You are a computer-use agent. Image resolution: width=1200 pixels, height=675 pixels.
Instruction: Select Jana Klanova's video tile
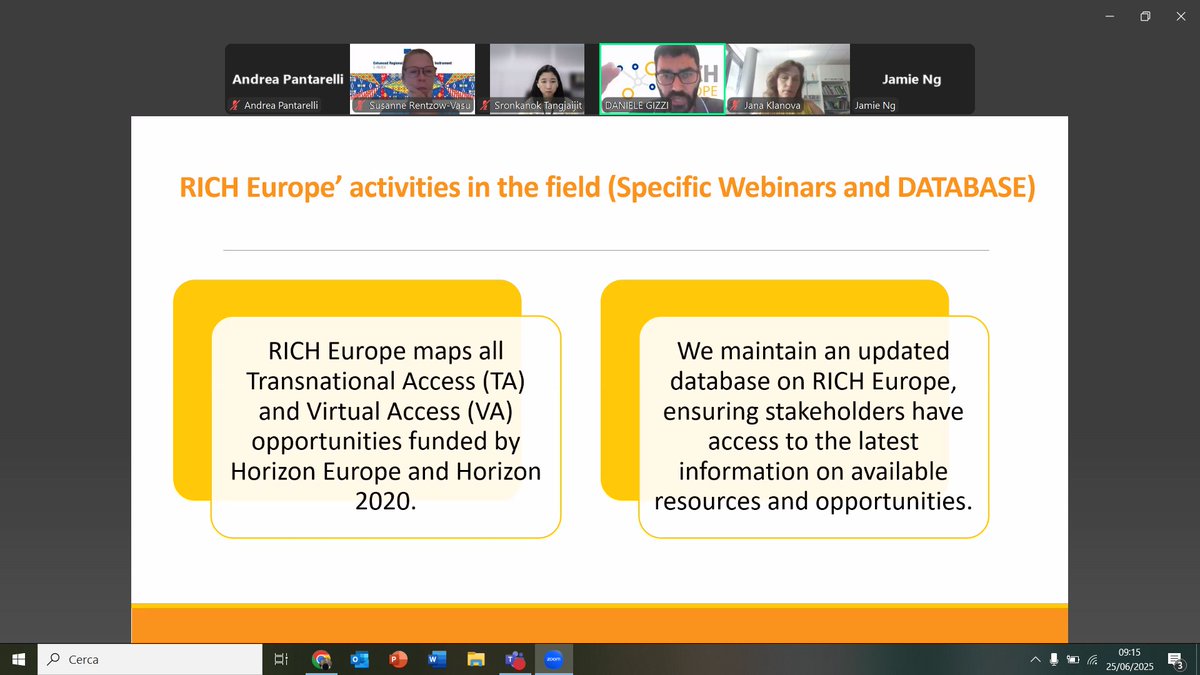[787, 79]
